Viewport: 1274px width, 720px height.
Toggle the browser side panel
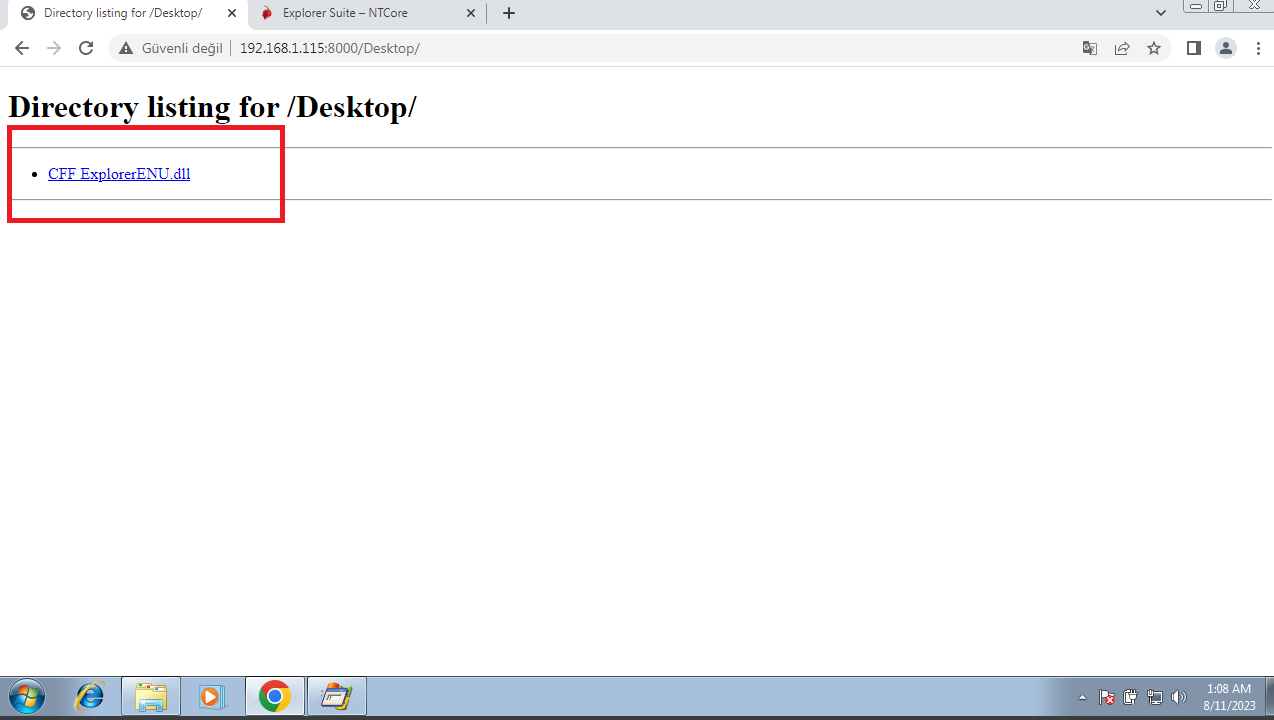[x=1193, y=48]
